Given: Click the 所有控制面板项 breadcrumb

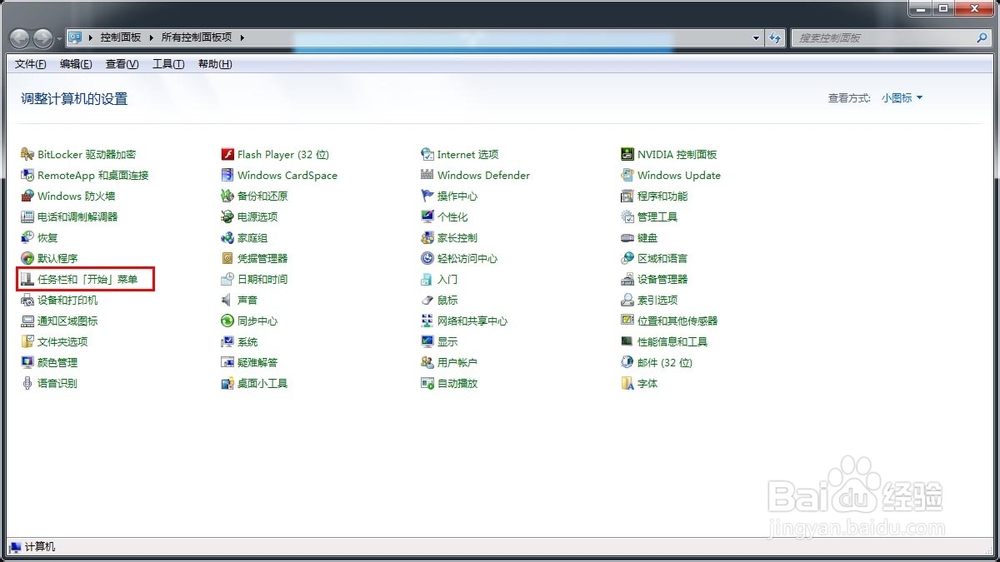Looking at the screenshot, I should pyautogui.click(x=196, y=37).
